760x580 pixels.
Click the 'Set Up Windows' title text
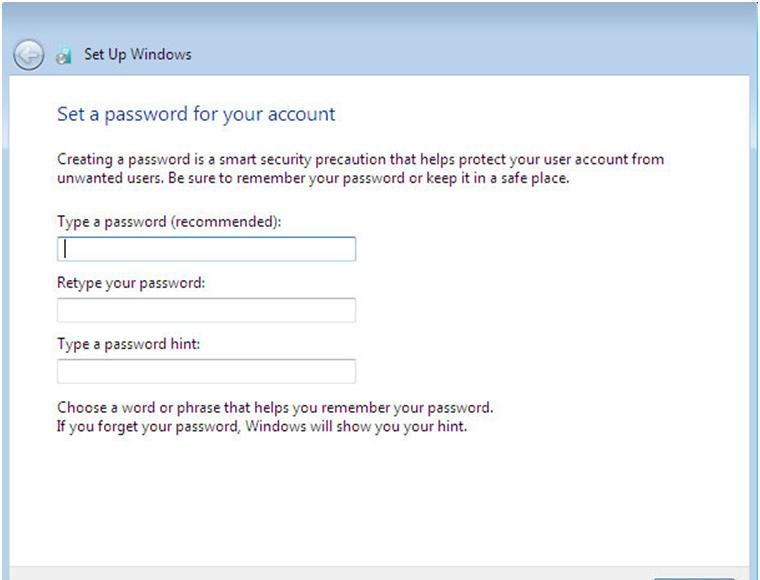pyautogui.click(x=138, y=54)
